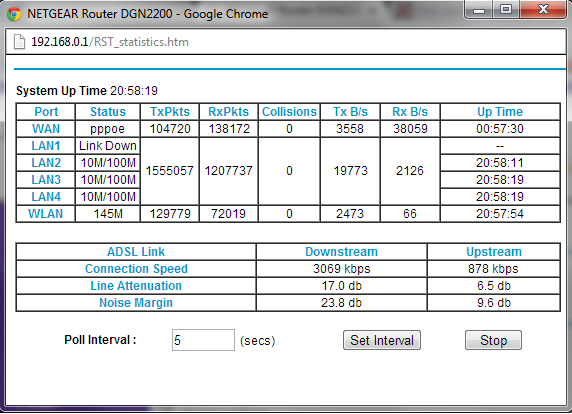Click the Chrome logo icon in title bar

point(14,14)
